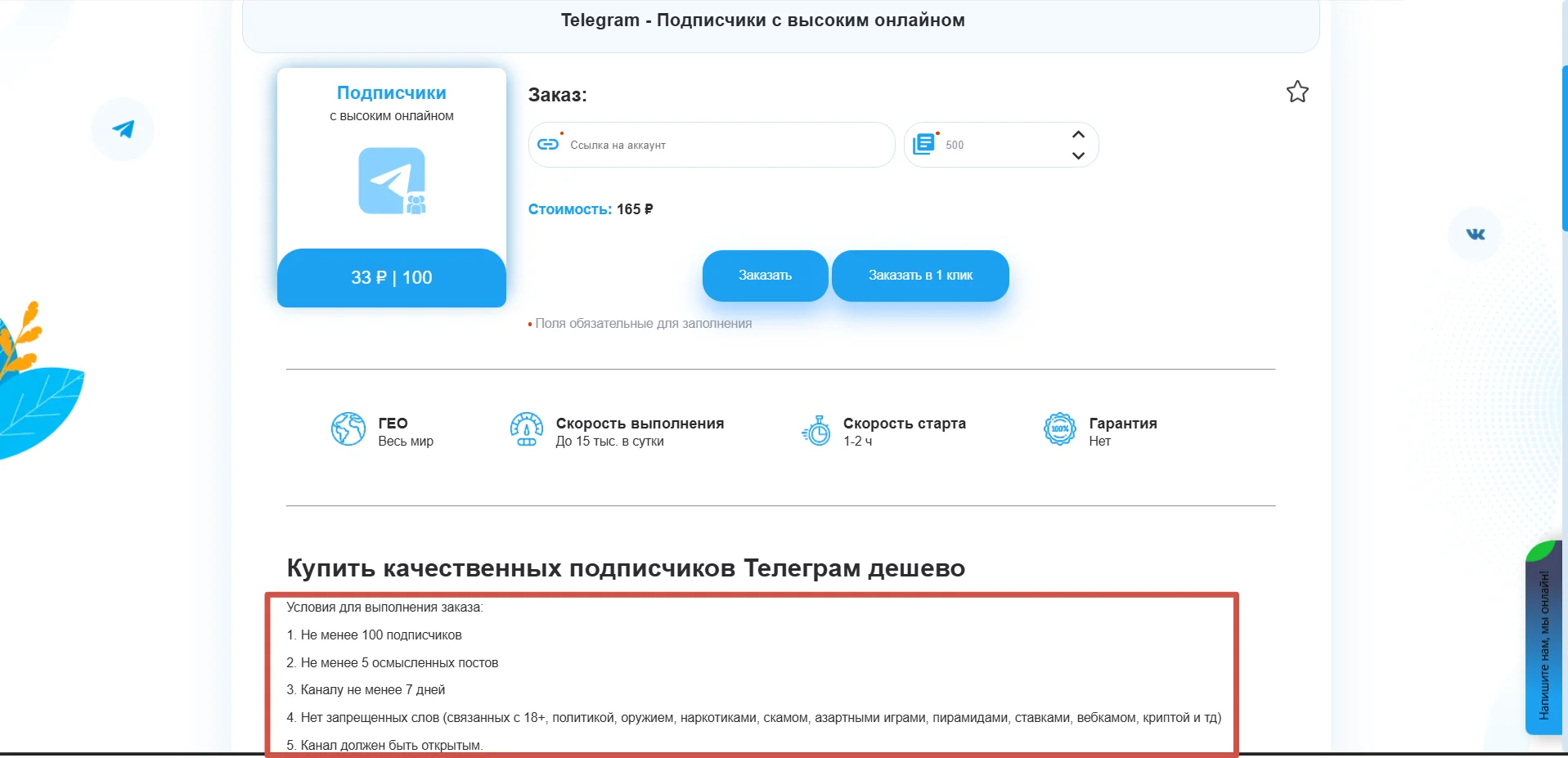Screen dimensions: 1568x758
Task: Open the 'Напишите нам, мы онлайн!' chat widget
Action: [1544, 638]
